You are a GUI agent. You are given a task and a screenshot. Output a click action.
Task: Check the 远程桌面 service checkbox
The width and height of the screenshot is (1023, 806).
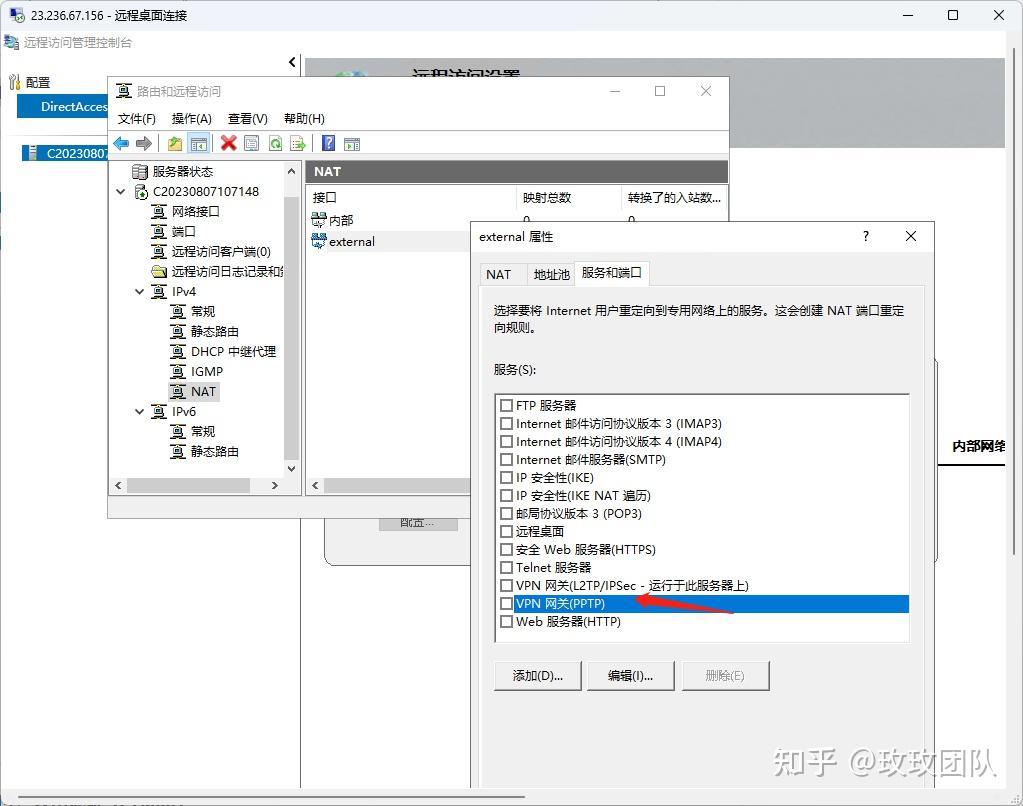click(x=507, y=531)
